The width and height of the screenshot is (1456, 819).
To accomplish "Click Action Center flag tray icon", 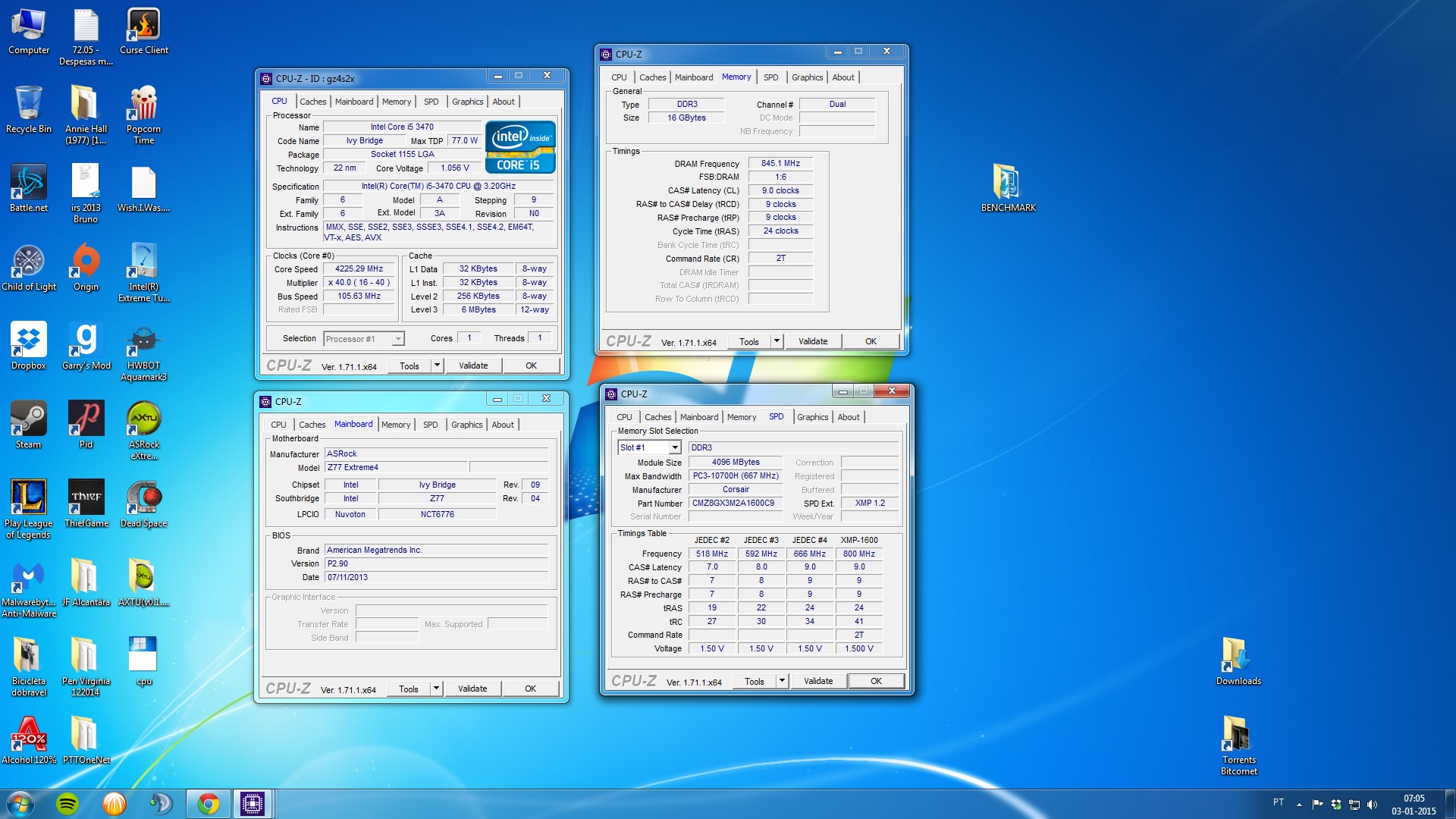I will click(1317, 805).
